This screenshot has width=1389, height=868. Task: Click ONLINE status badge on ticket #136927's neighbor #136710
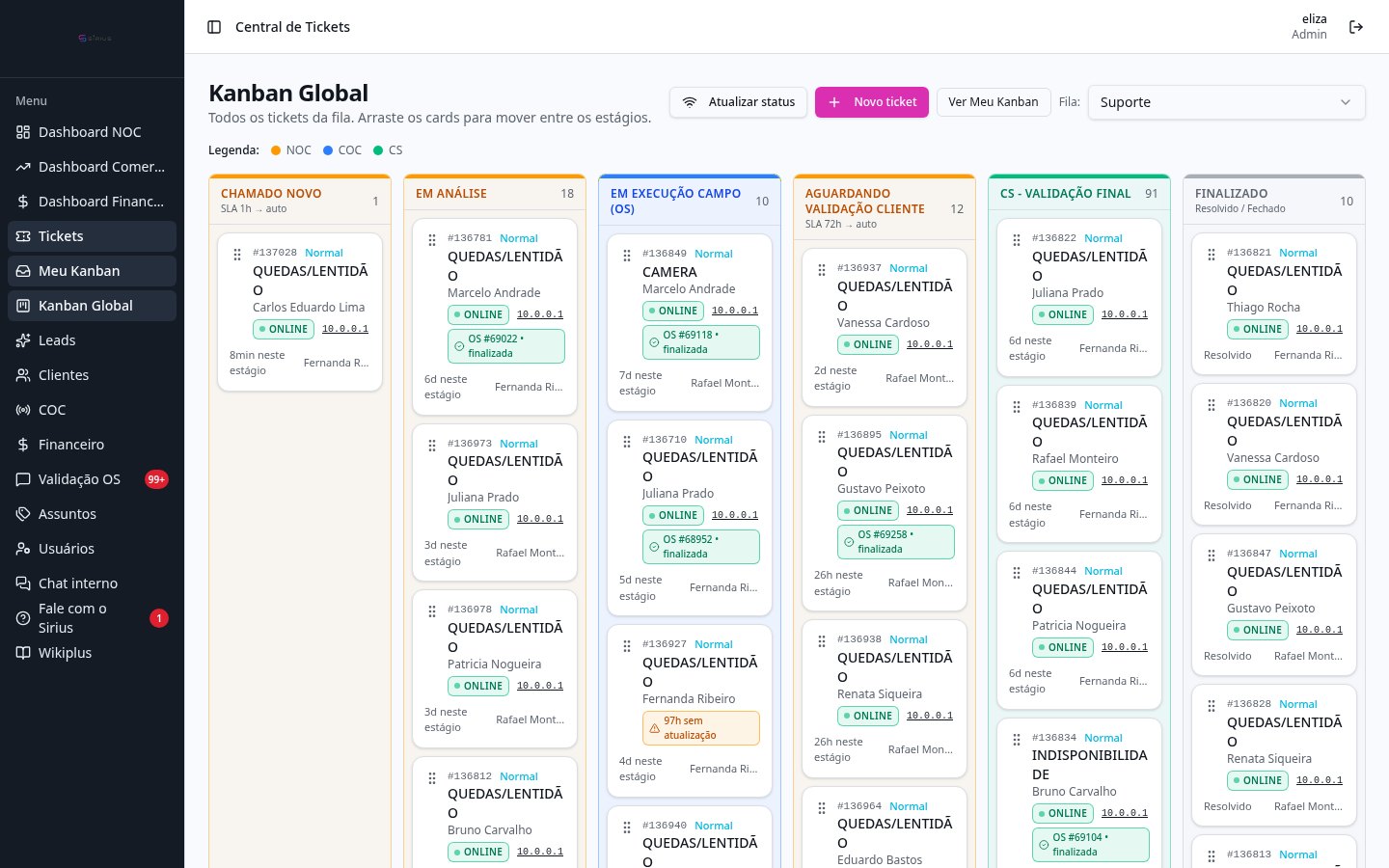pyautogui.click(x=672, y=516)
